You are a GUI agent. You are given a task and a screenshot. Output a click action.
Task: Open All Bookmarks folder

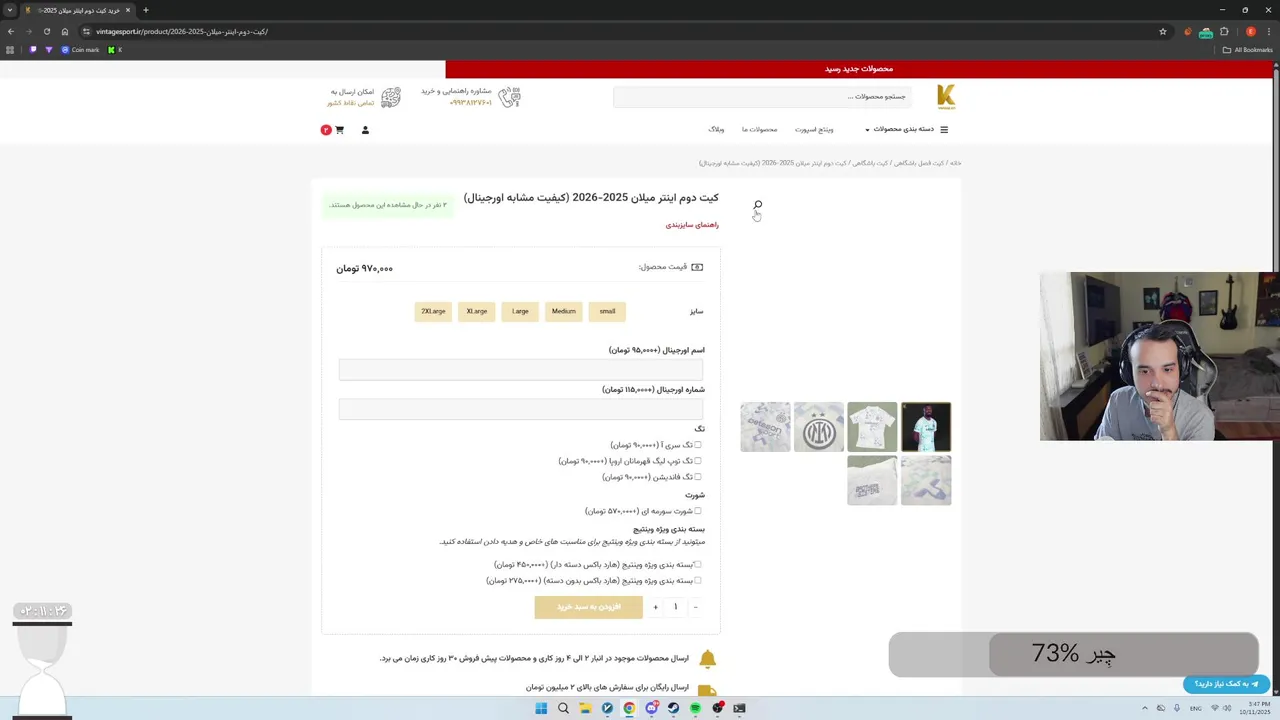(1248, 50)
